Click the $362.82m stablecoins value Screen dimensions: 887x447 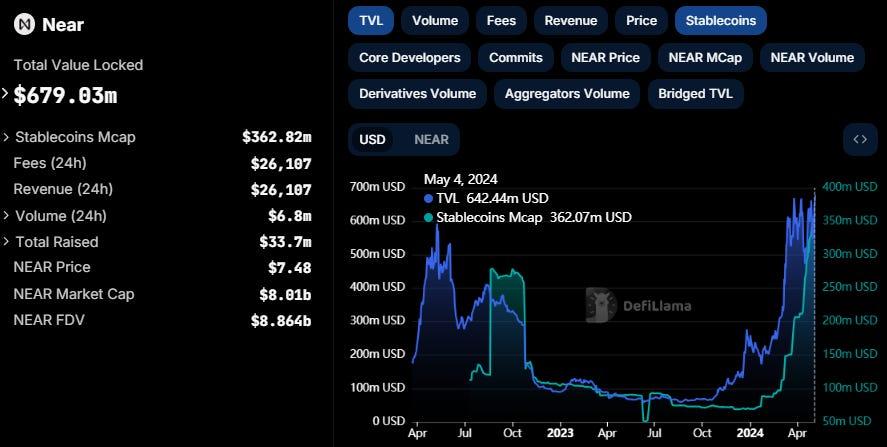click(277, 137)
